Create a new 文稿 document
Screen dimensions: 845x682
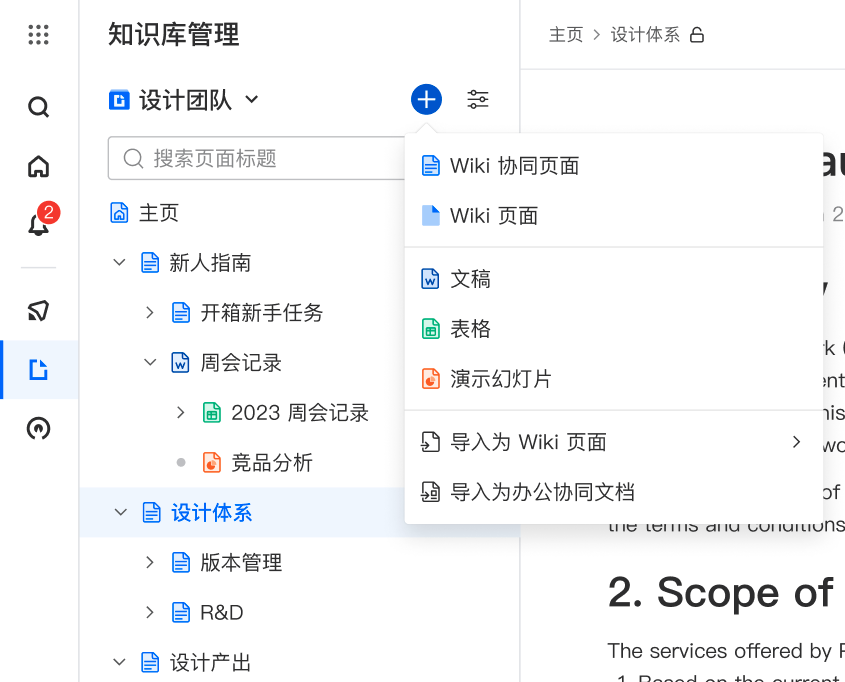pyautogui.click(x=614, y=279)
